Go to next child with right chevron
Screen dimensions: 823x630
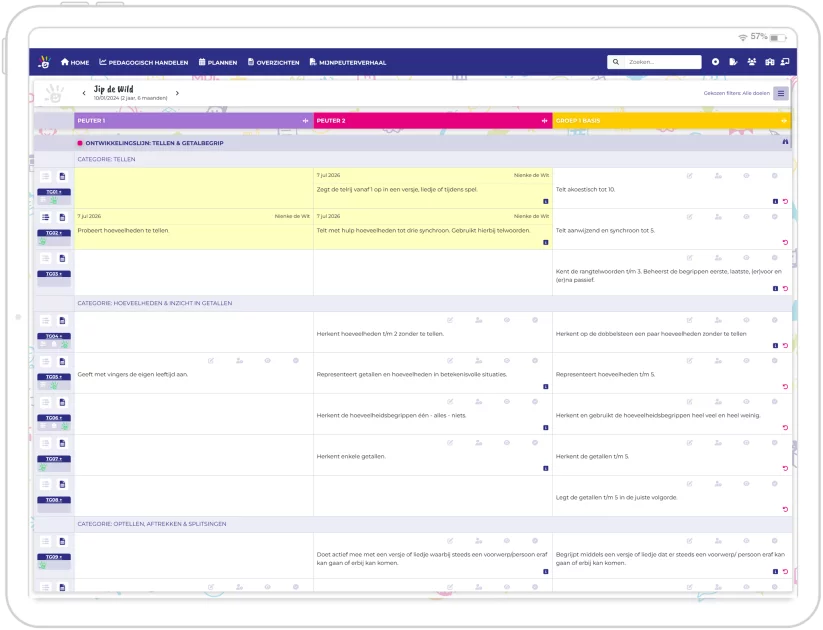click(177, 93)
